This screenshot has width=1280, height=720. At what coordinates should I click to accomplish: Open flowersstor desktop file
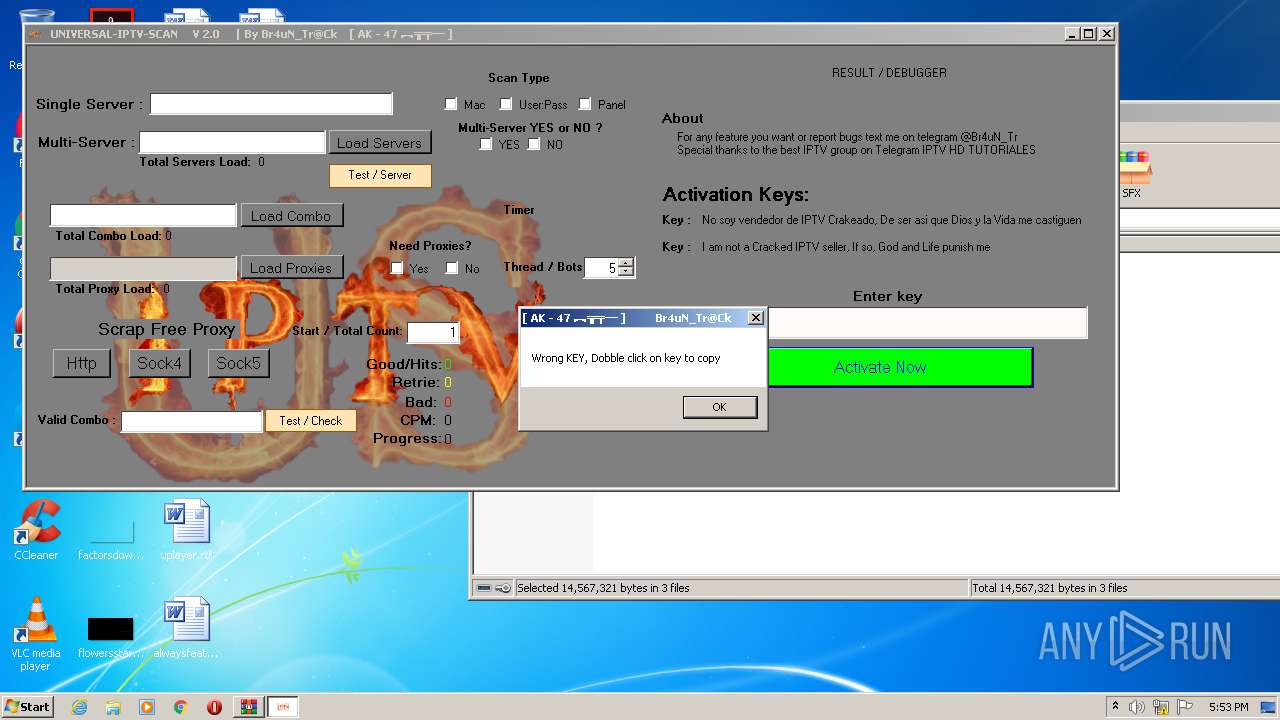[x=110, y=636]
